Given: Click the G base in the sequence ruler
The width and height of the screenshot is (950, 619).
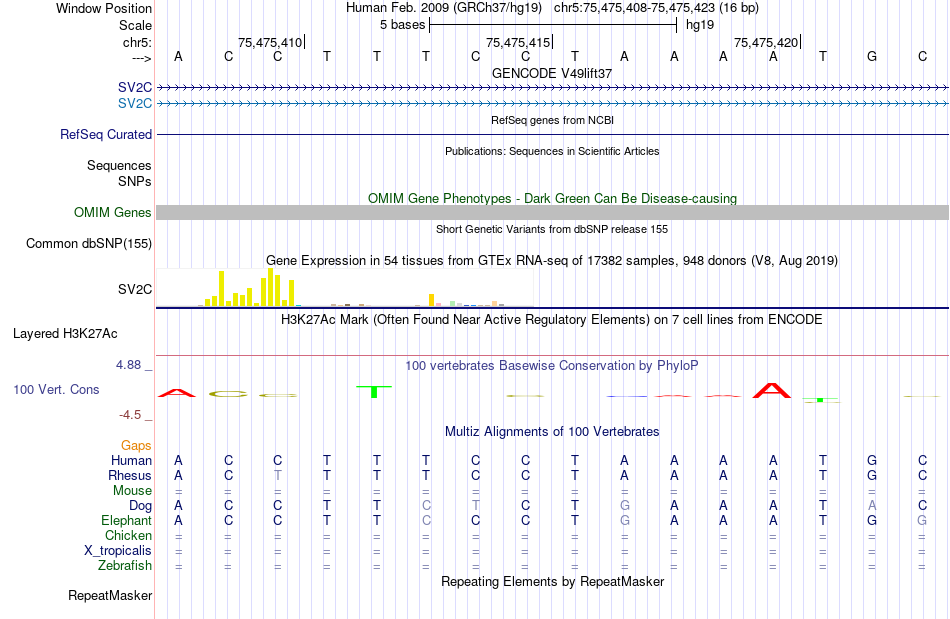Looking at the screenshot, I should [872, 56].
